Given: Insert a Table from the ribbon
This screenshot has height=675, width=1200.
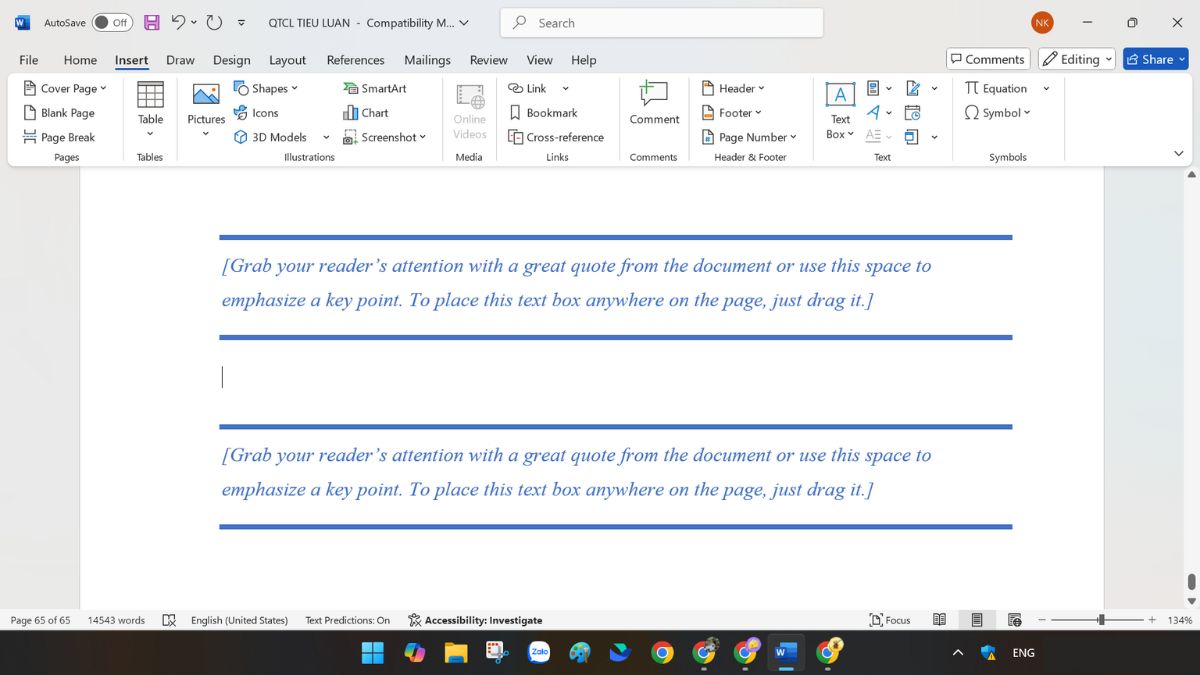Looking at the screenshot, I should click(x=150, y=108).
